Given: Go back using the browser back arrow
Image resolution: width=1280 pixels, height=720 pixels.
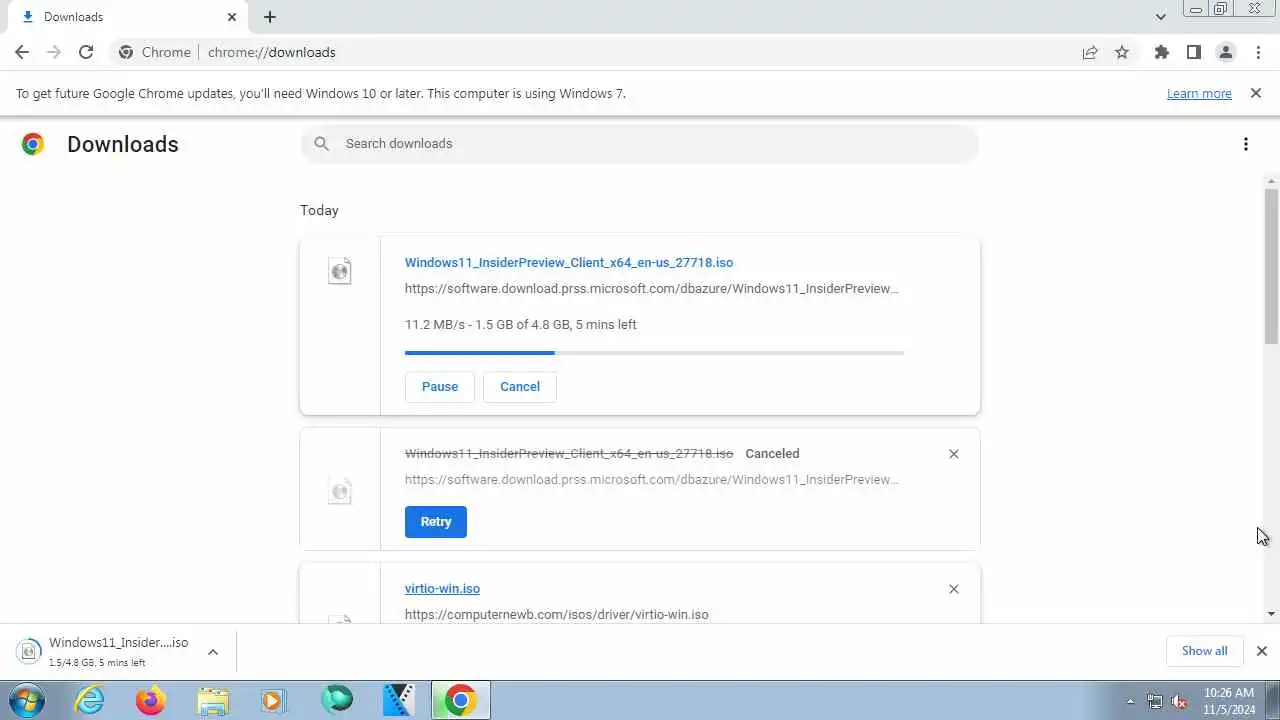Looking at the screenshot, I should click(22, 52).
